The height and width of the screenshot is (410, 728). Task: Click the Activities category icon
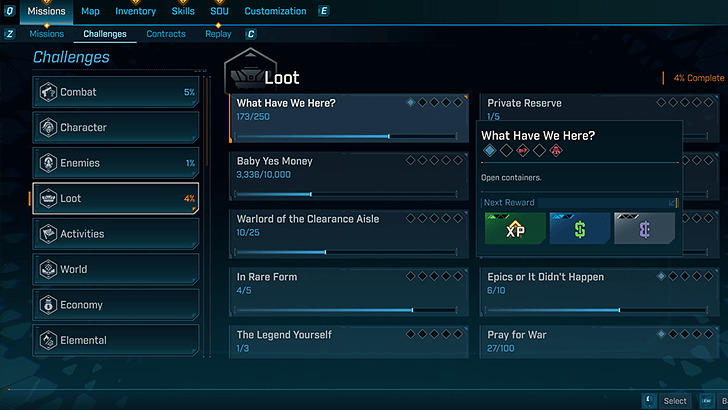47,234
